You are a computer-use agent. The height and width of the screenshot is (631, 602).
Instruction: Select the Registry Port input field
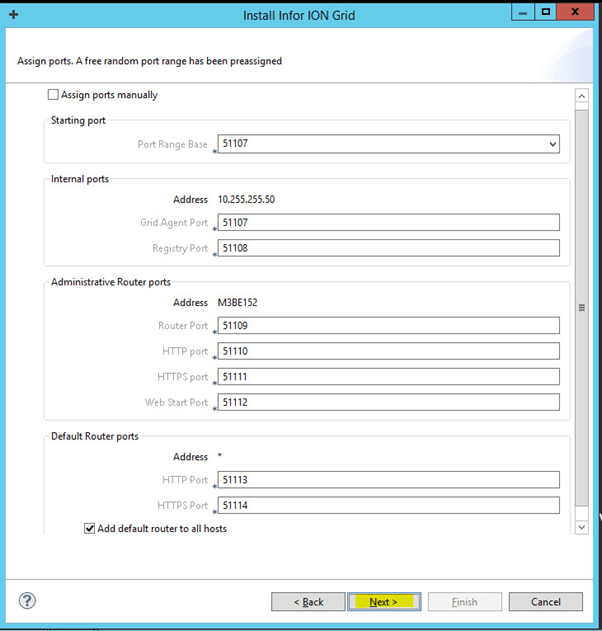pyautogui.click(x=388, y=248)
